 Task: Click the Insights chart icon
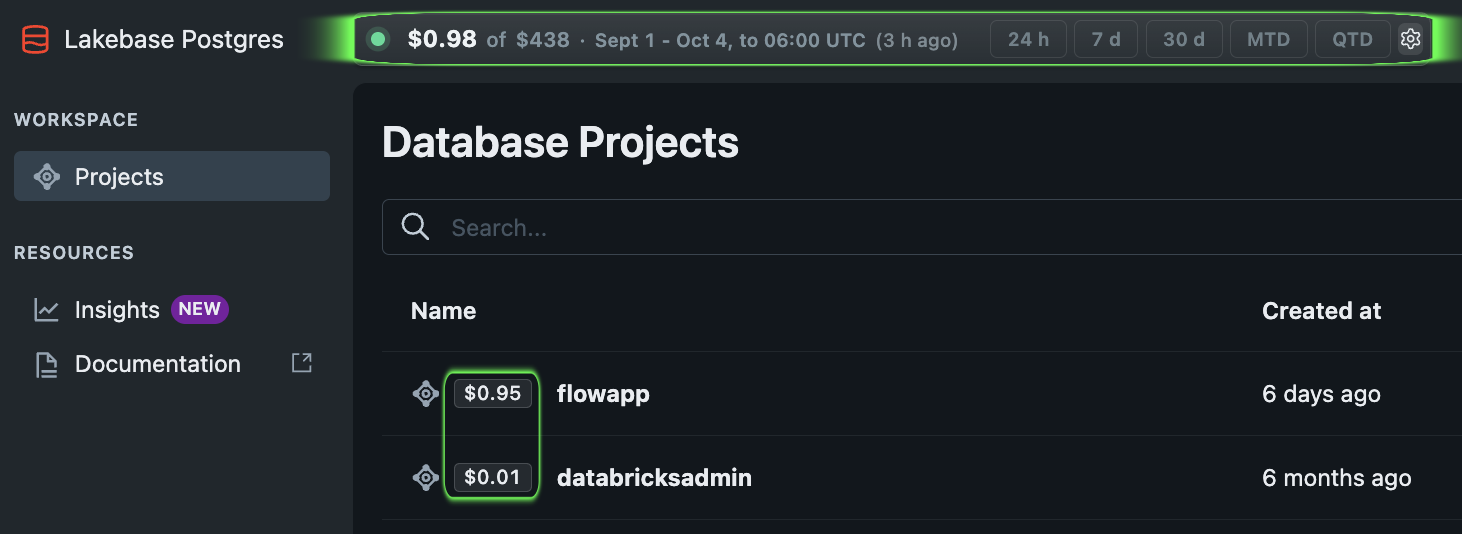click(x=47, y=310)
